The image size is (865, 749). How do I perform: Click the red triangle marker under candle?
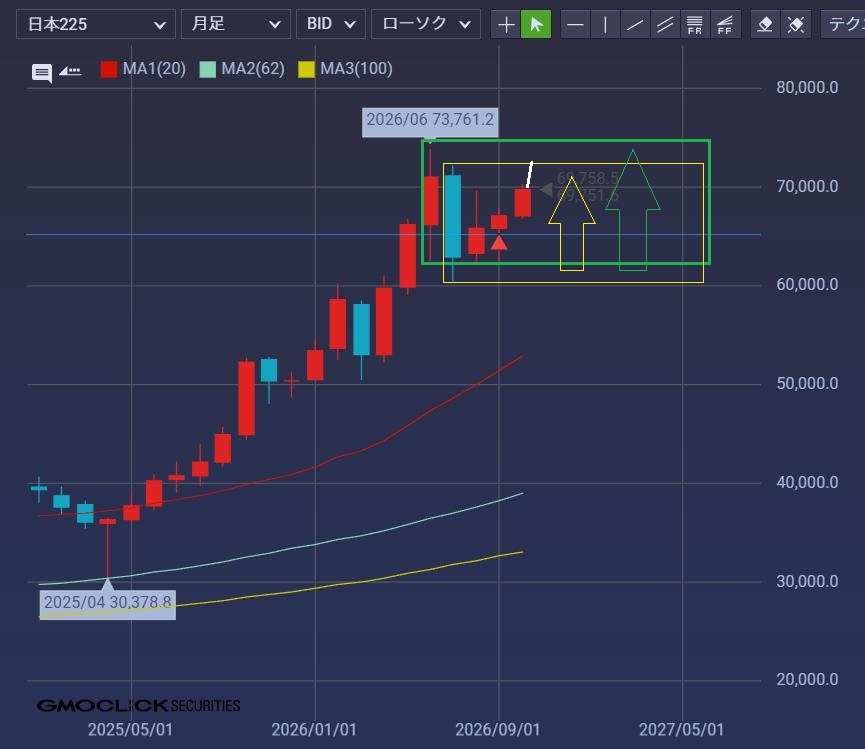(x=499, y=242)
